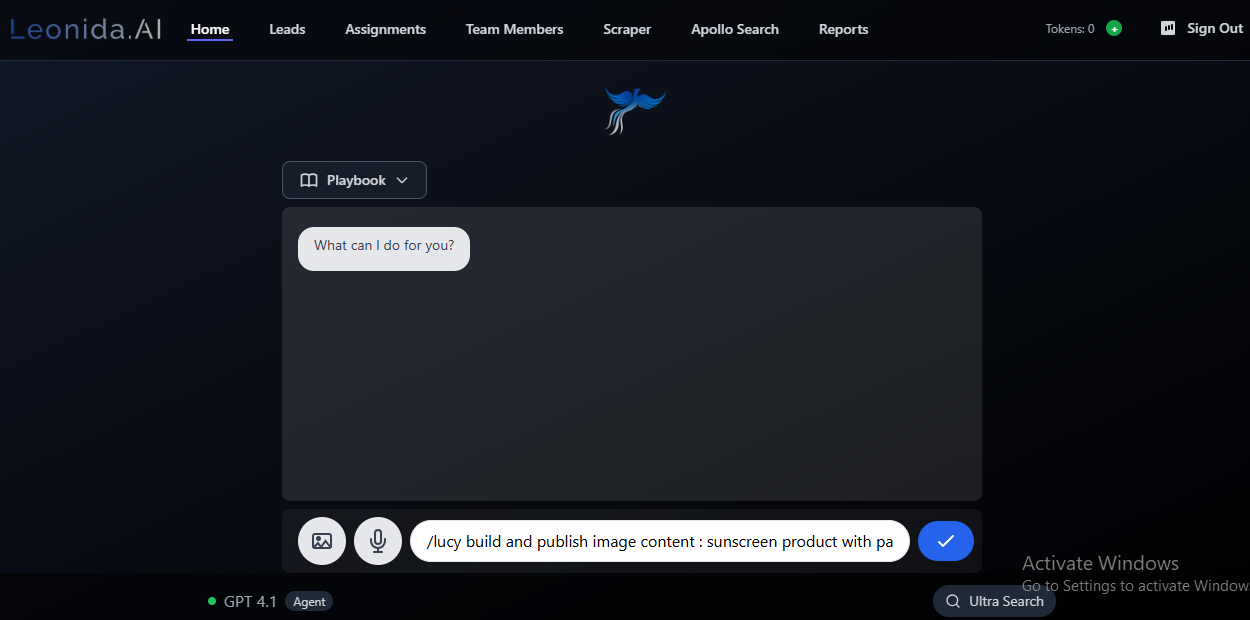Attach an image with the picture icon

(322, 541)
